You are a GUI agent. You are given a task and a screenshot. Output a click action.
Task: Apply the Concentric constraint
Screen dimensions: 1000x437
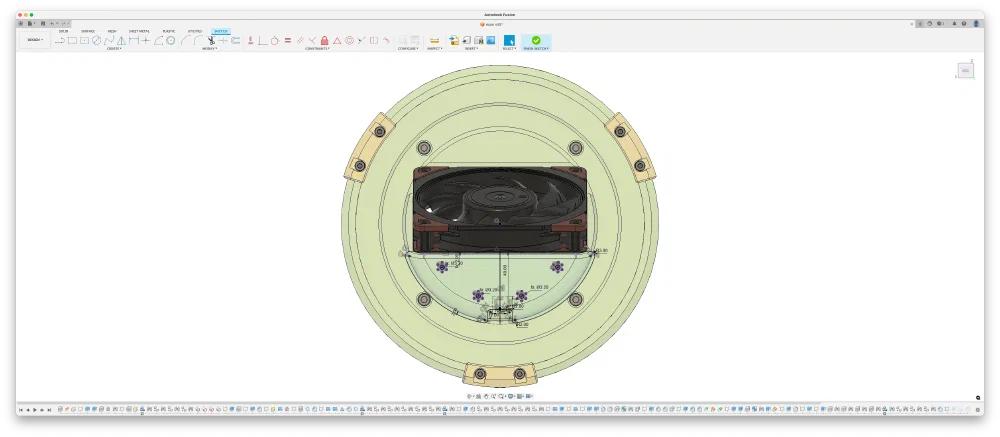click(x=349, y=40)
